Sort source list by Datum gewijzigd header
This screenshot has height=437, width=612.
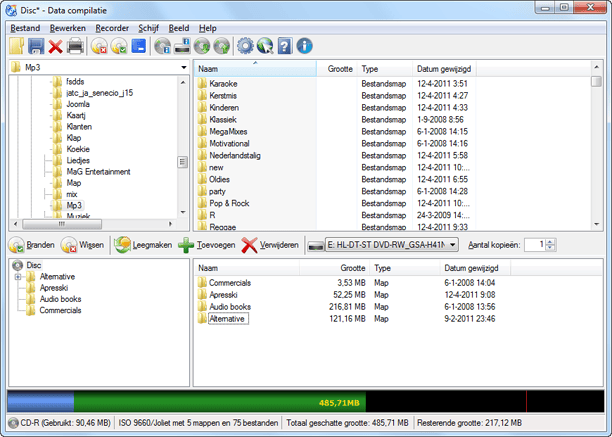click(x=444, y=69)
